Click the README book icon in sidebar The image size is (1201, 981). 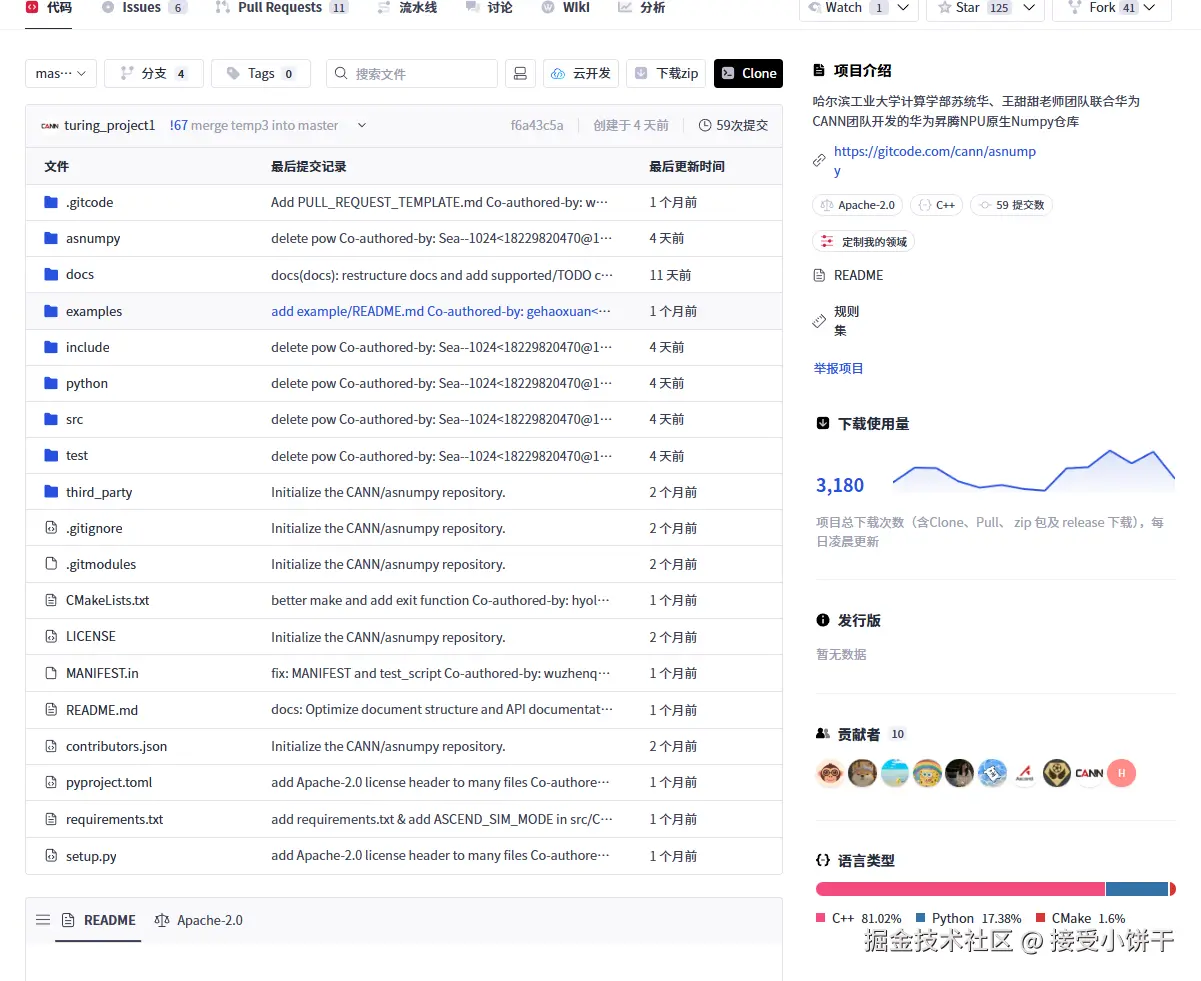click(820, 275)
